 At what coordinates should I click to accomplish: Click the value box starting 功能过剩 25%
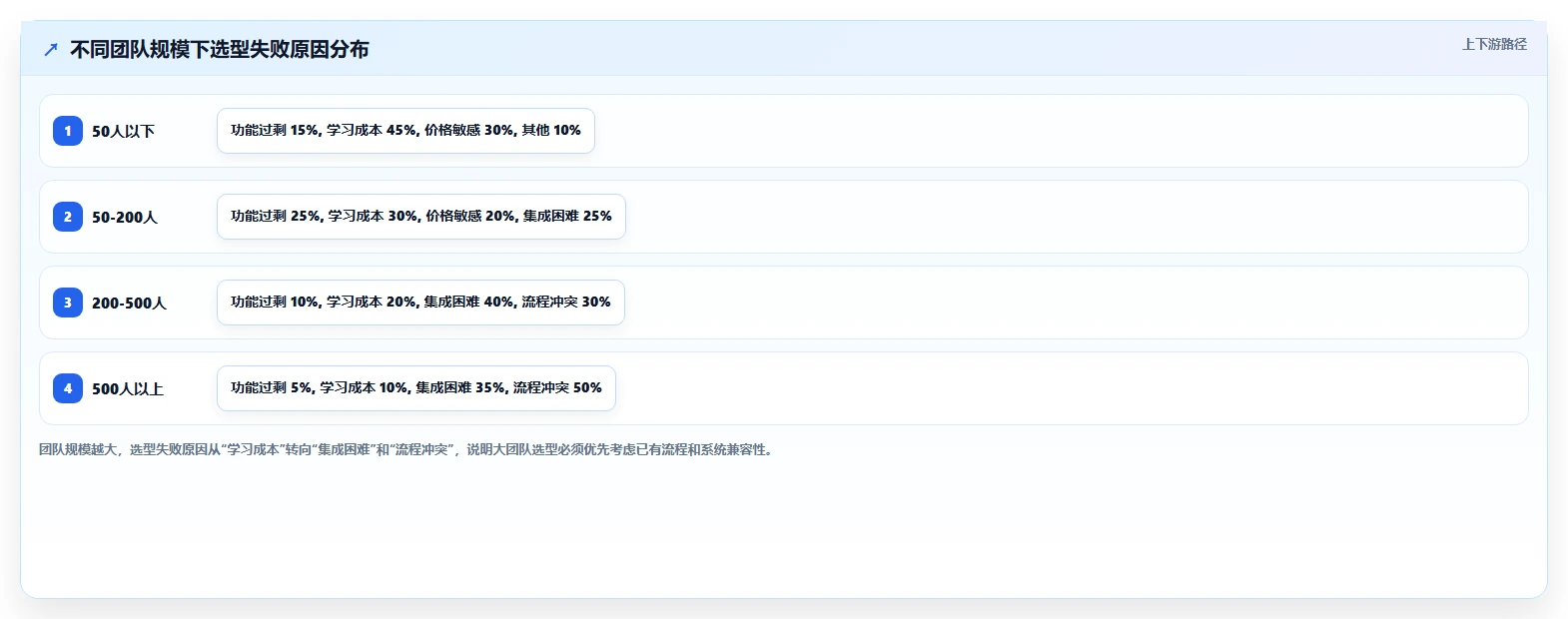click(421, 217)
